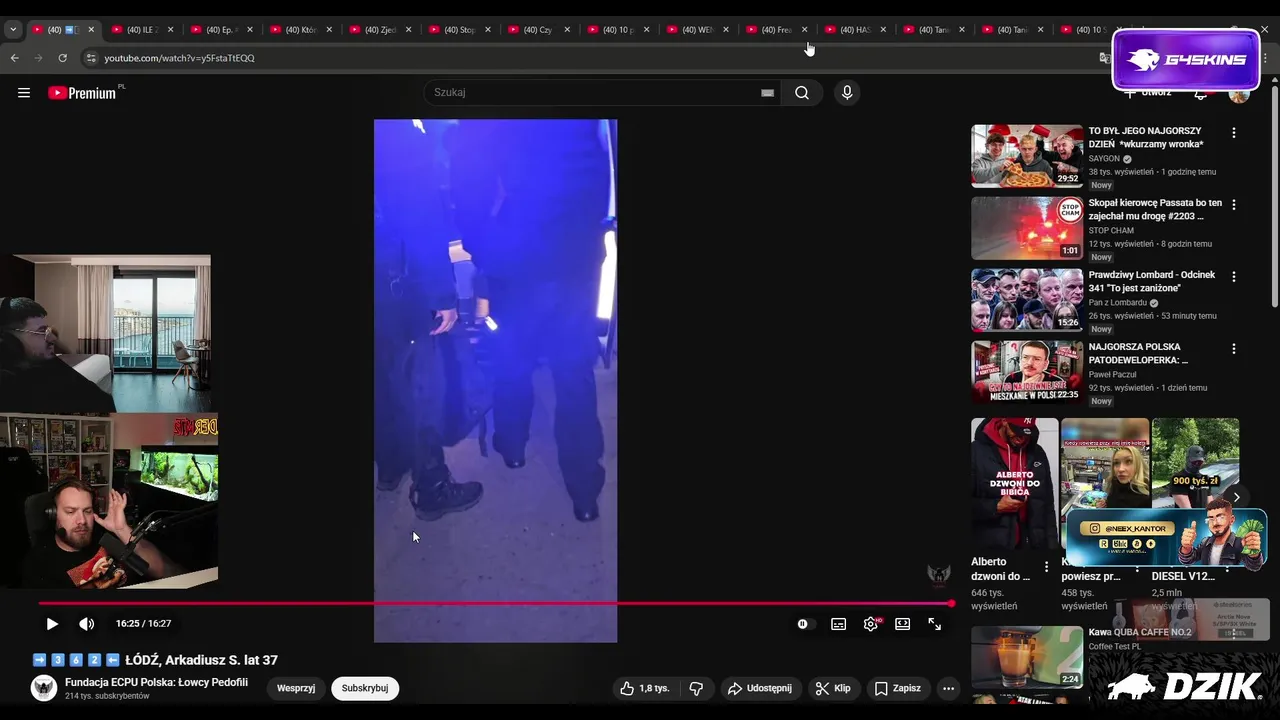Screen dimensions: 1280x720
Task: Open the YouTube hamburger guide menu
Action: point(24,93)
